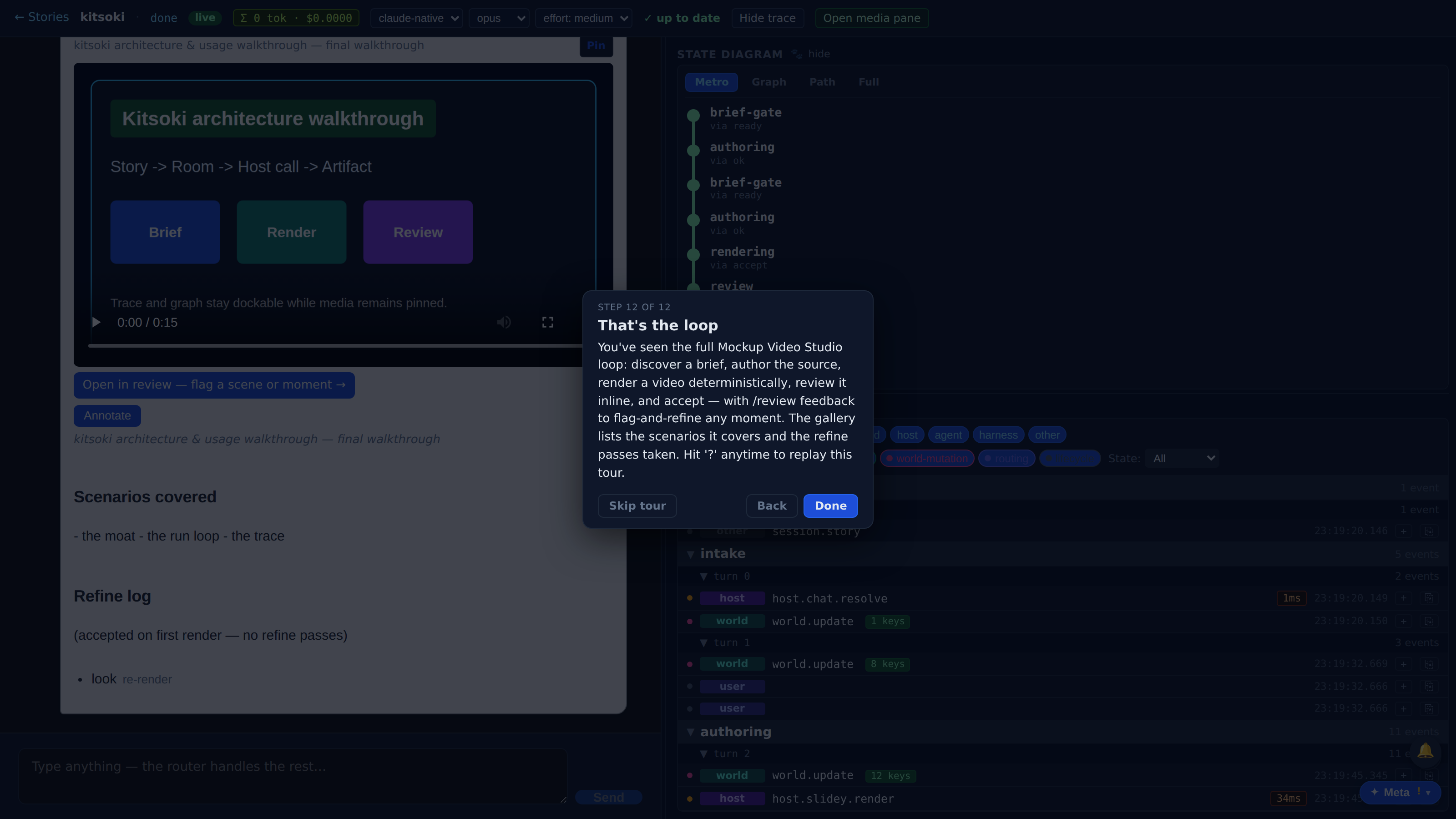Open the State All dropdown

[1182, 458]
